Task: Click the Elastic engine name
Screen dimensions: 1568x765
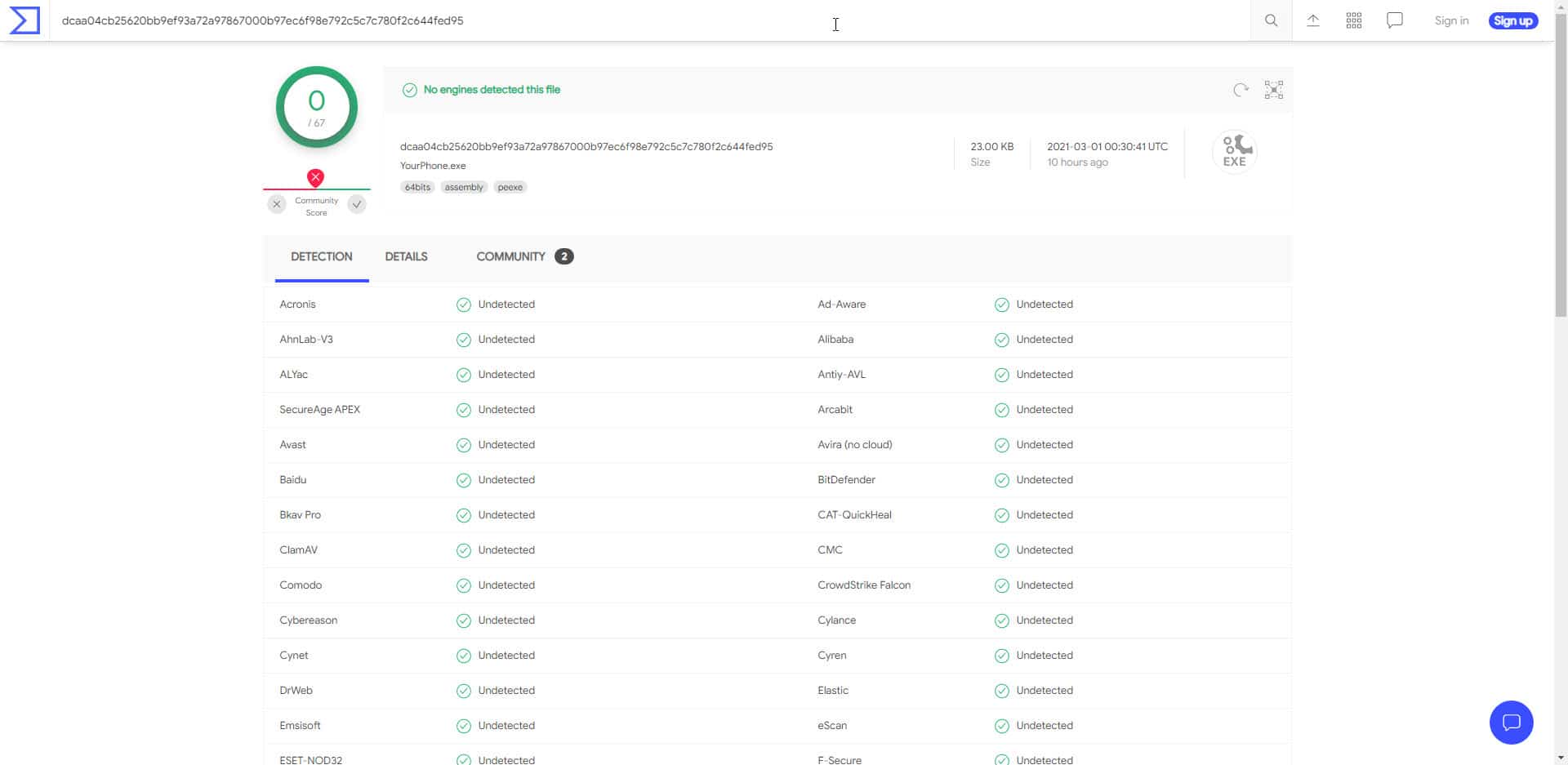Action: click(833, 691)
